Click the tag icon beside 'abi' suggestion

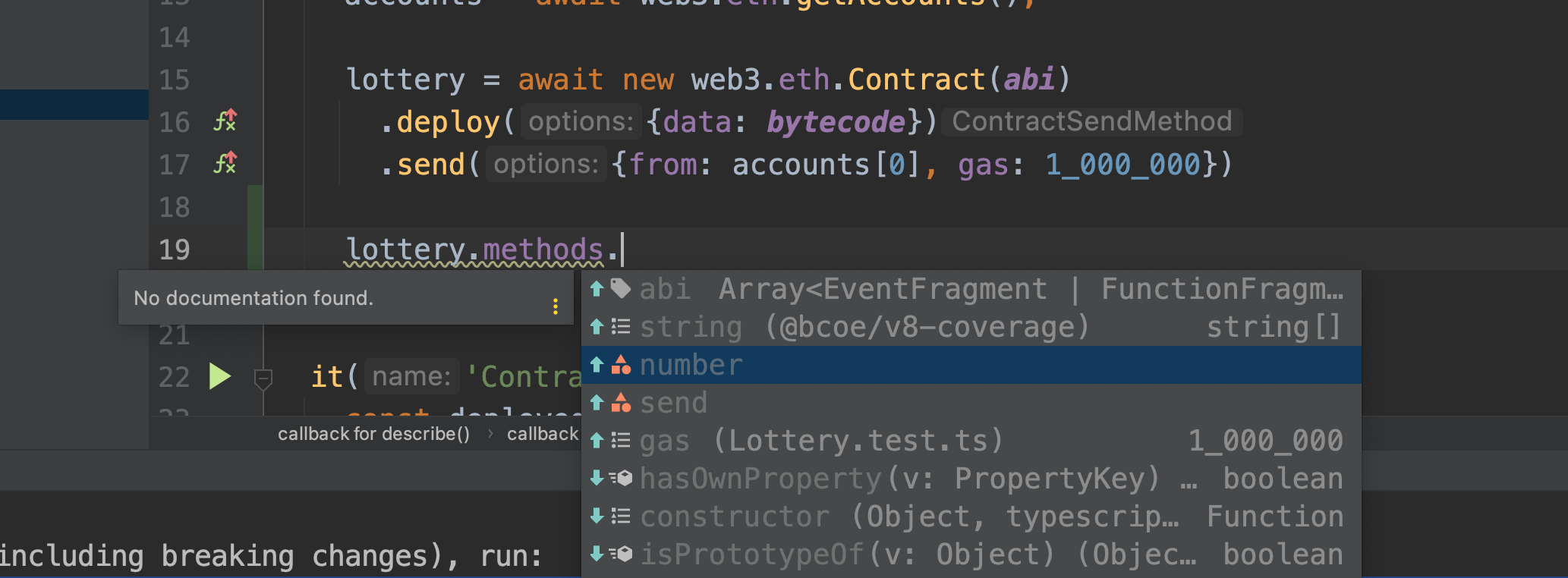(x=621, y=288)
